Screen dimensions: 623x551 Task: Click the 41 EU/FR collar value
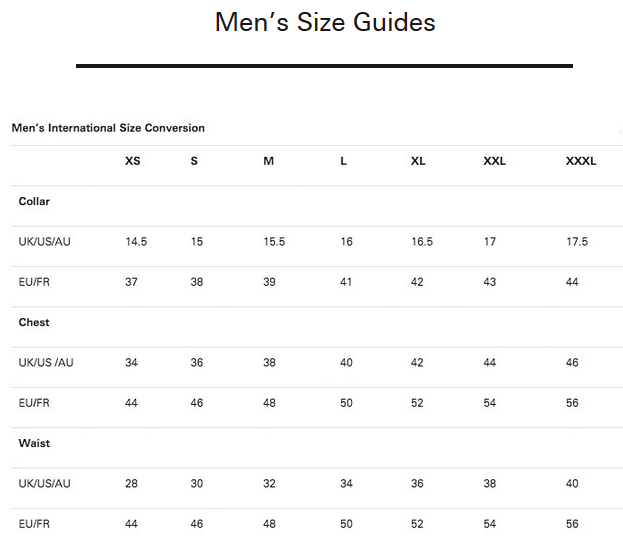(346, 282)
